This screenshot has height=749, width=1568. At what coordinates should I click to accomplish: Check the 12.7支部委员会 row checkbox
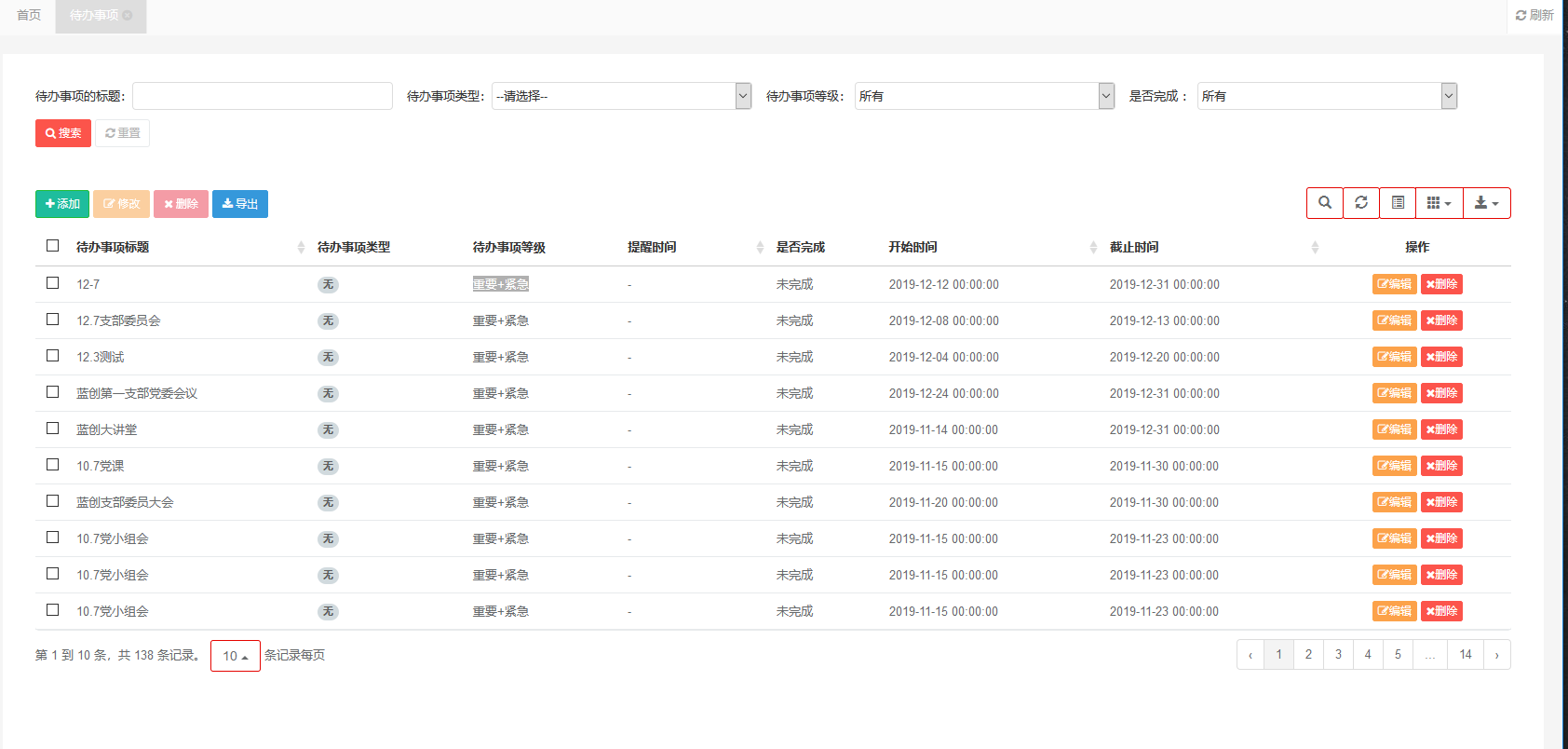(53, 320)
